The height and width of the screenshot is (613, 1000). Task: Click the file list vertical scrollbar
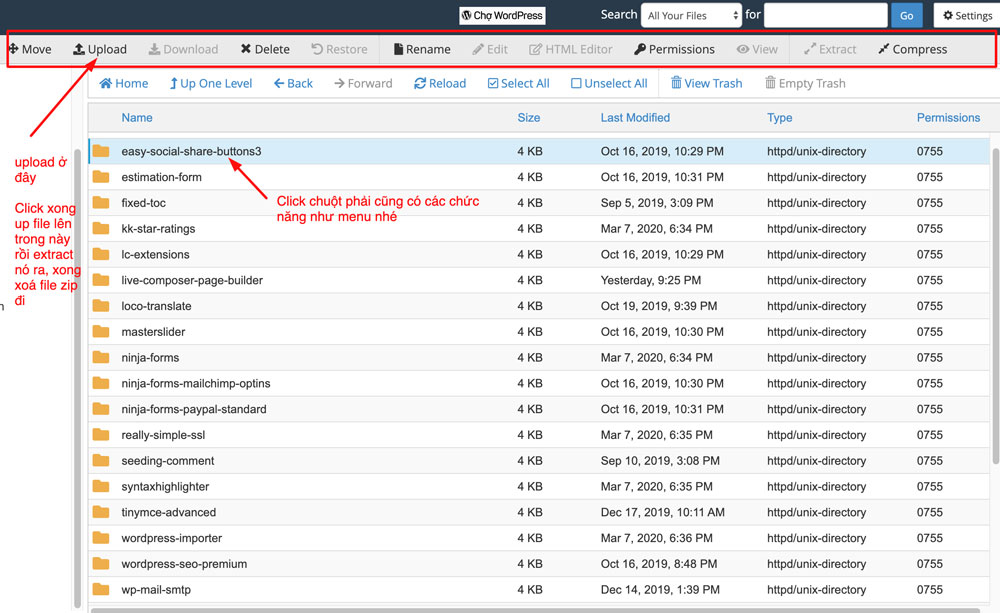coord(996,306)
